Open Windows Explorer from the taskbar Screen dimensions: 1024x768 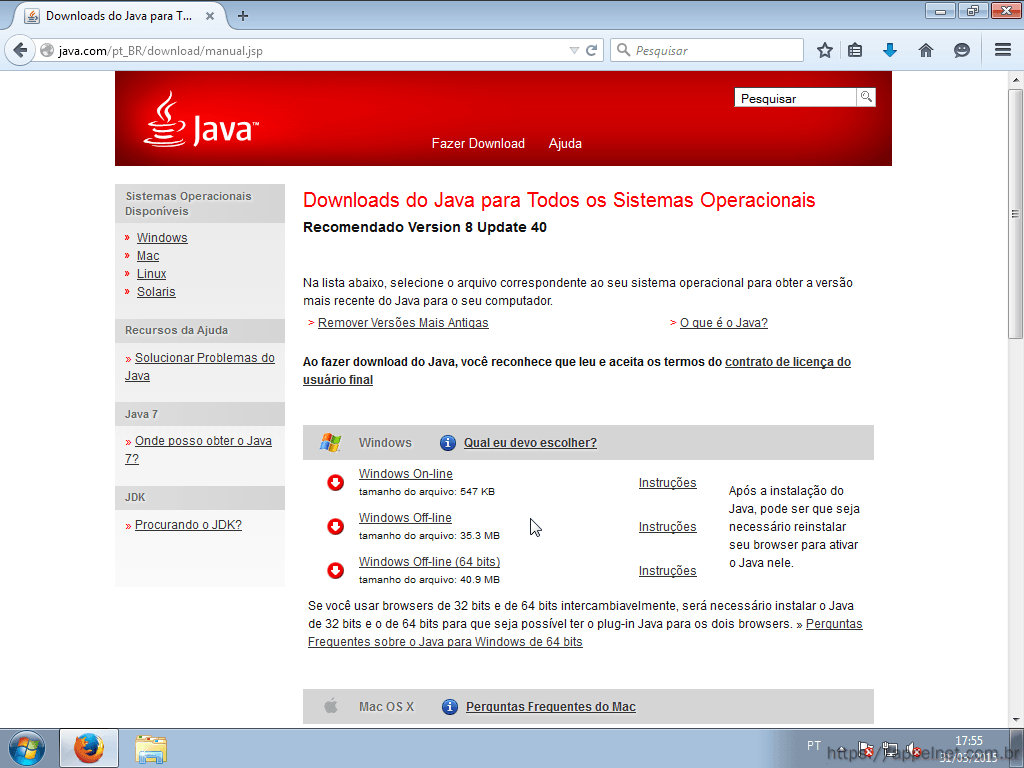[151, 748]
